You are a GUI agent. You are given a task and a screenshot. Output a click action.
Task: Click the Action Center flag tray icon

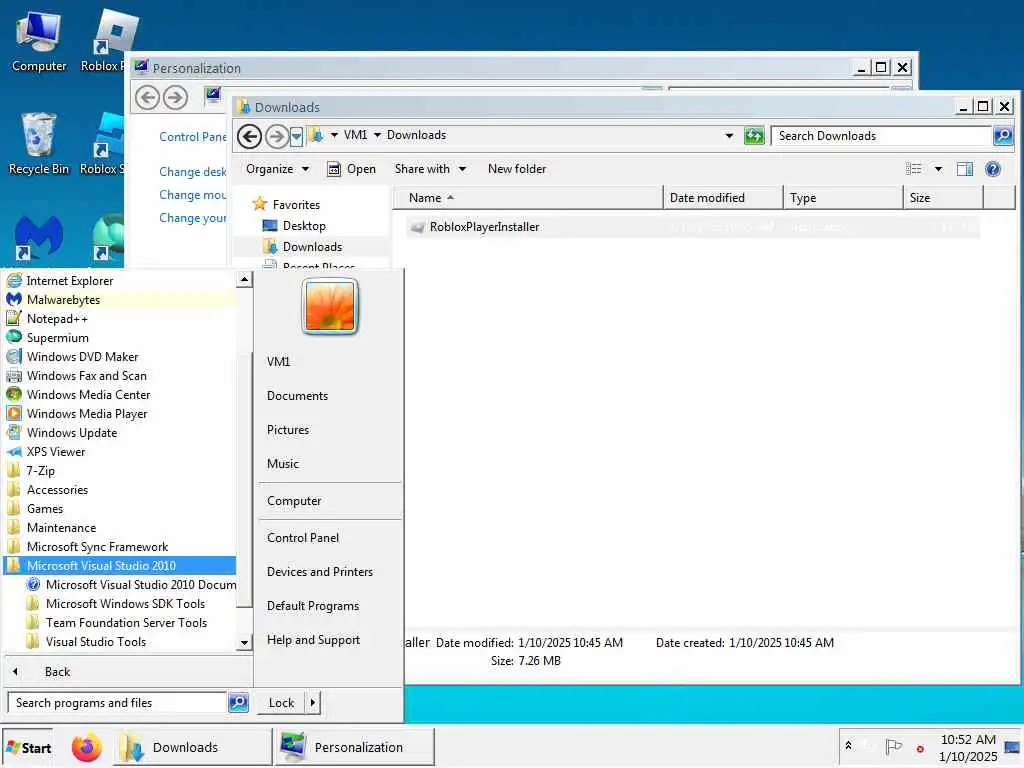(893, 746)
